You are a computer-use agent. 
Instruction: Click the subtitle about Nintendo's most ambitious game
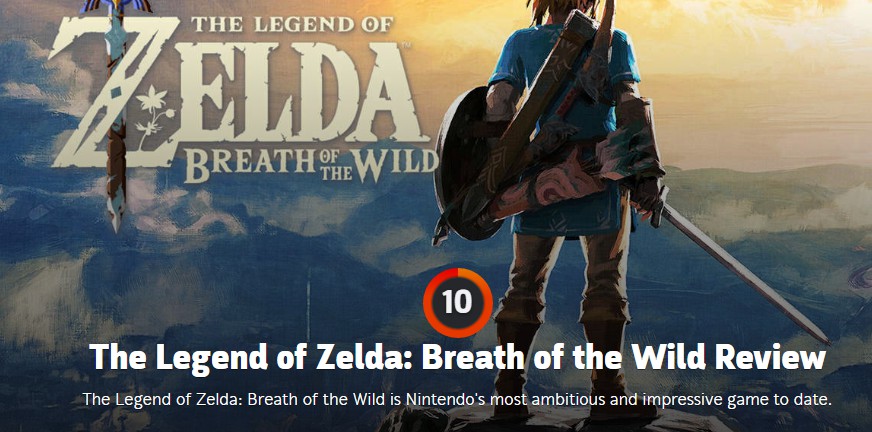pos(457,399)
